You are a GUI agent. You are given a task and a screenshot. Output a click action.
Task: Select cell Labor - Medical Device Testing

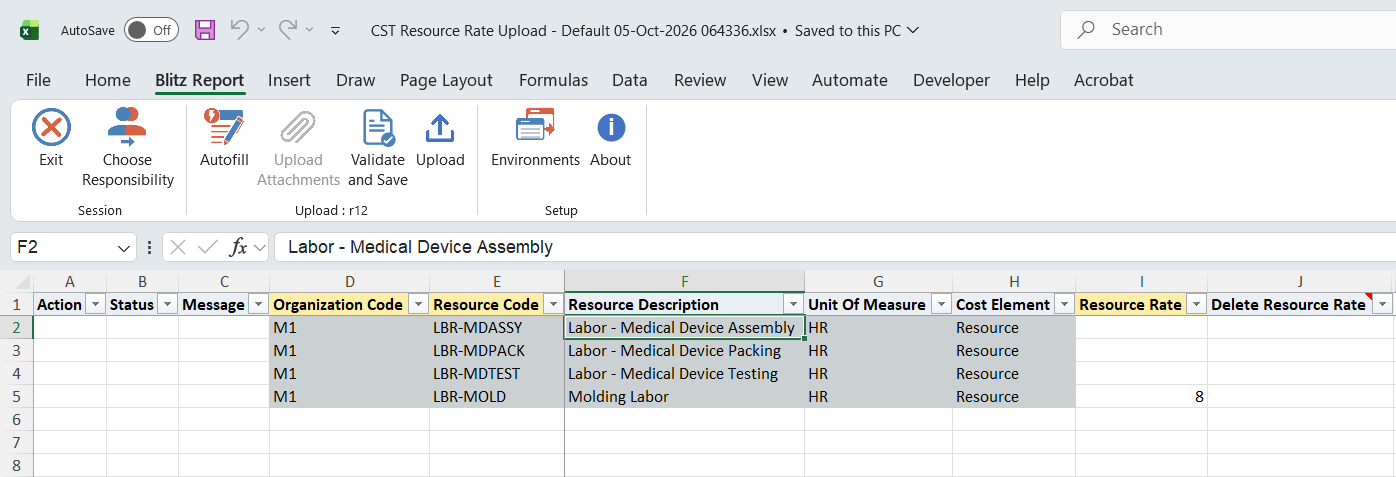pos(685,374)
